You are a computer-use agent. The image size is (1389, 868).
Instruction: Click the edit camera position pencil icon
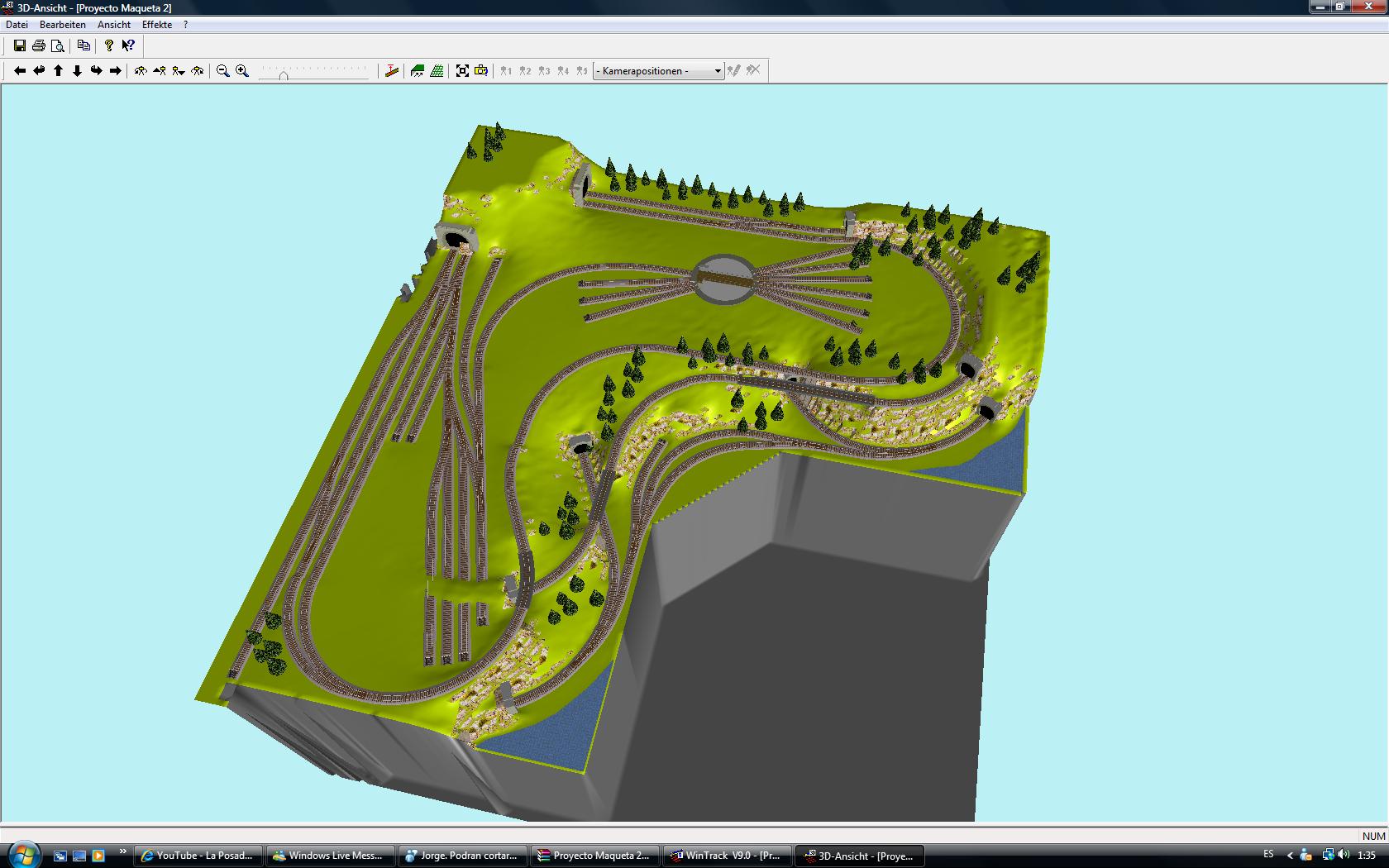pyautogui.click(x=733, y=71)
